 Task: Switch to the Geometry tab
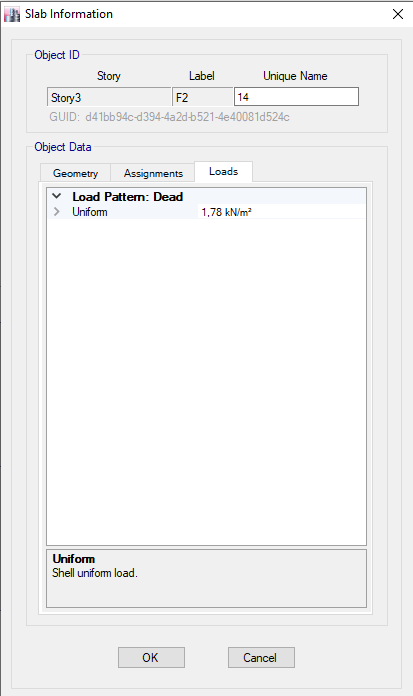[x=75, y=173]
